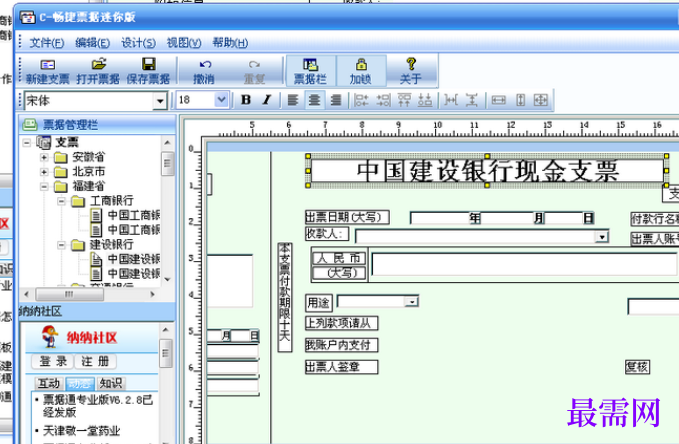Viewport: 679px width, 444px height.
Task: Click the align top edges icon
Action: pyautogui.click(x=404, y=100)
